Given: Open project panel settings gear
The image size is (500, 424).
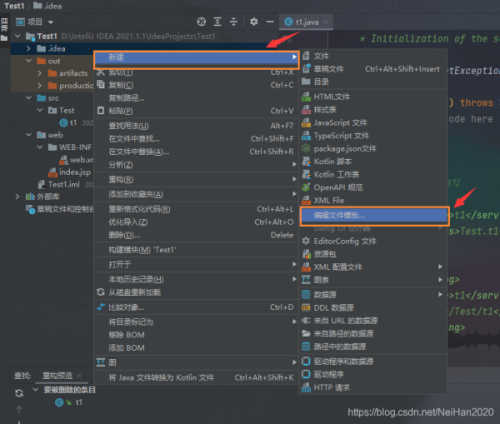Looking at the screenshot, I should 254,22.
